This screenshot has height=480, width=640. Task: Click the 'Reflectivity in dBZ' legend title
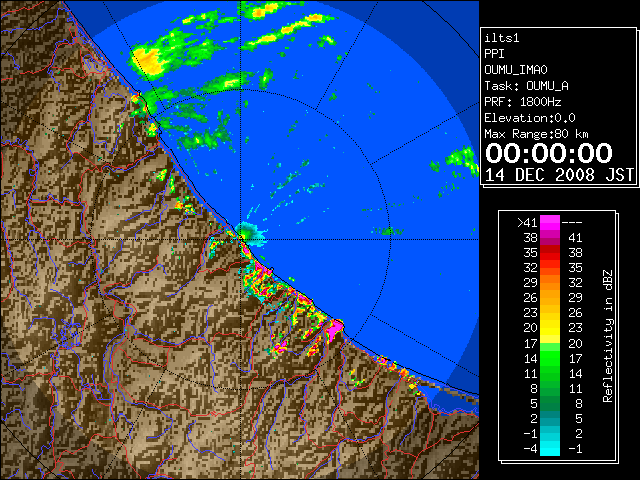(608, 336)
